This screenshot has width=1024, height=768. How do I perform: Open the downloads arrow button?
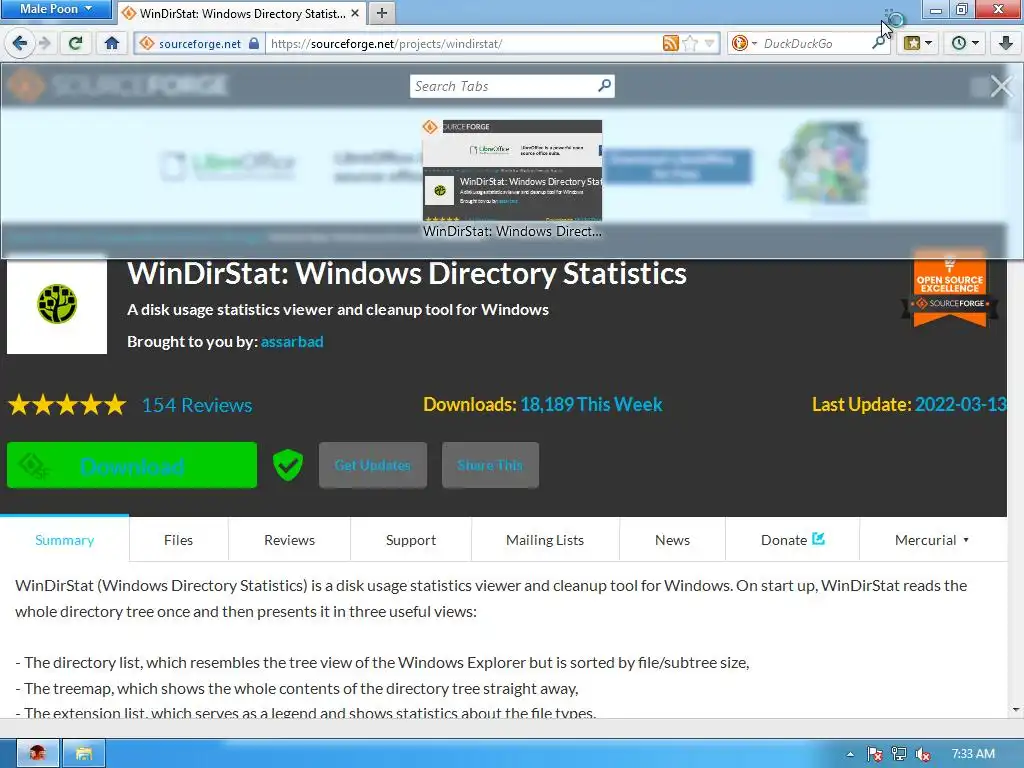pos(1006,44)
